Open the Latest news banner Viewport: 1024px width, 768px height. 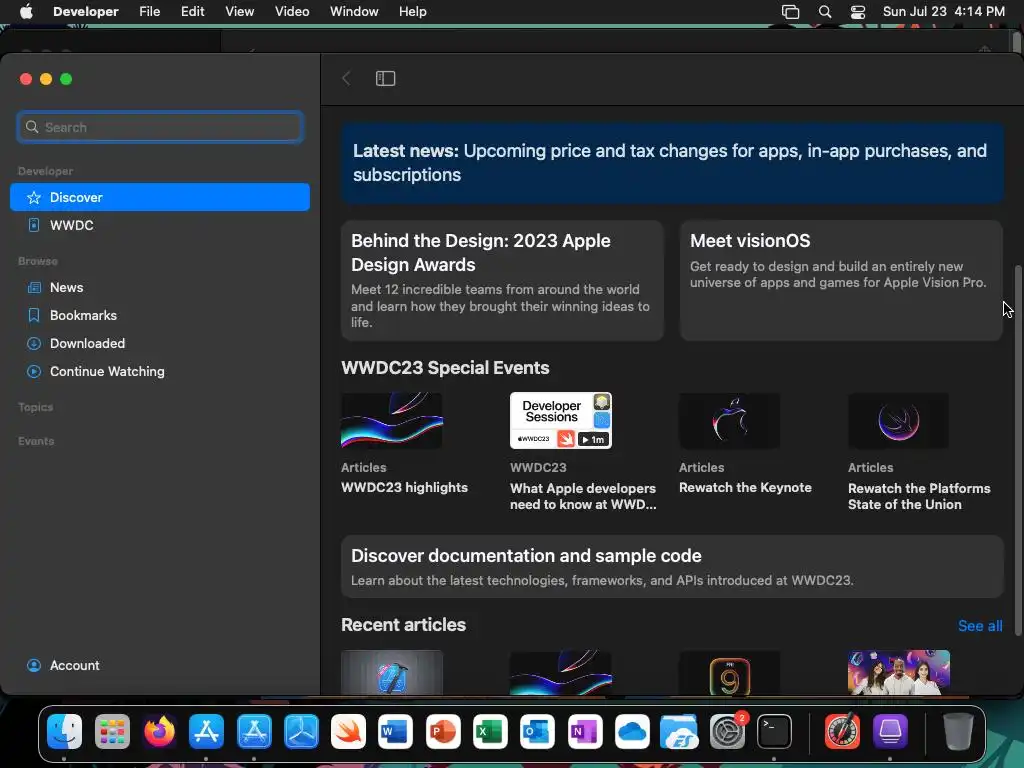pos(672,163)
